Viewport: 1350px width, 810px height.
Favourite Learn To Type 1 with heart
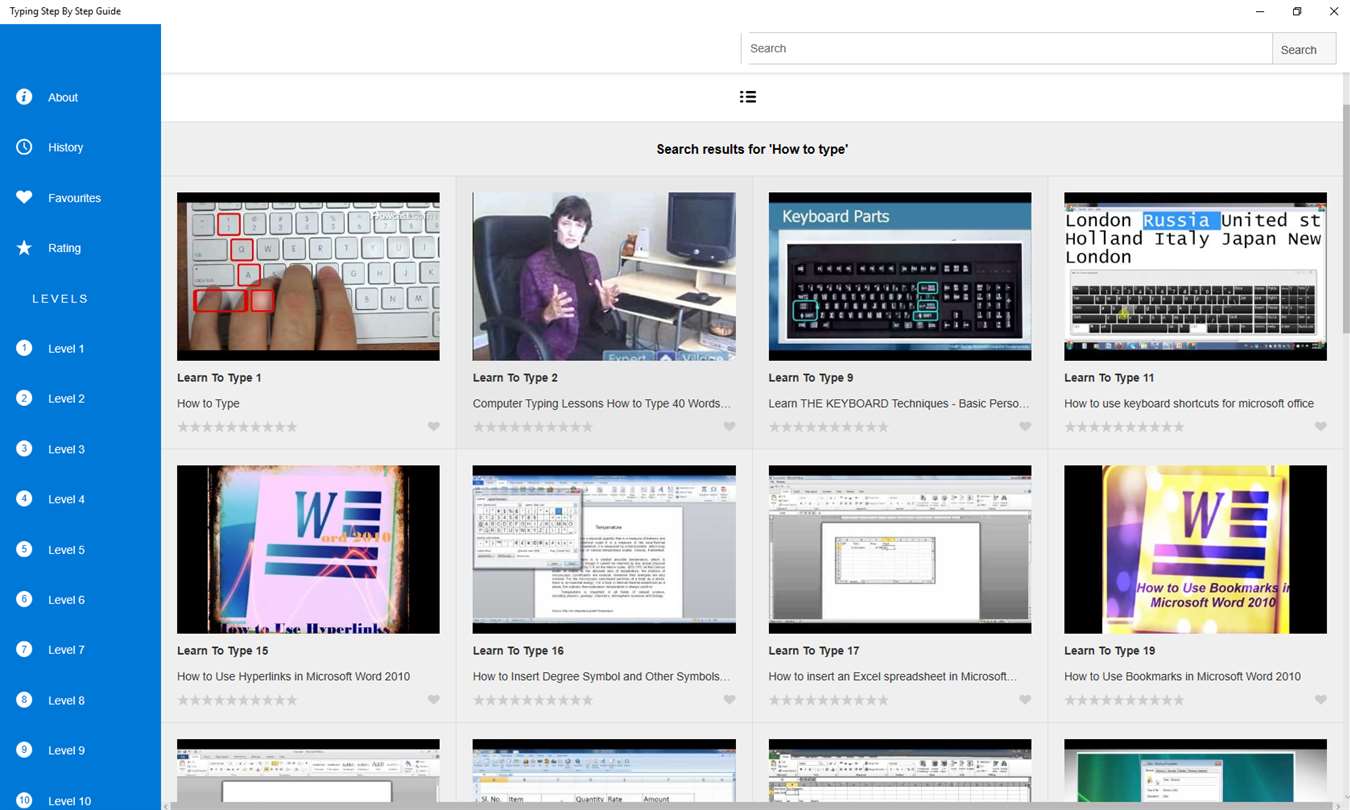pyautogui.click(x=433, y=427)
